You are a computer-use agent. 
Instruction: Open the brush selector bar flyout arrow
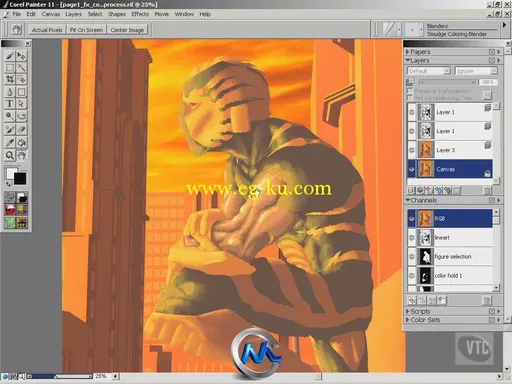point(504,25)
